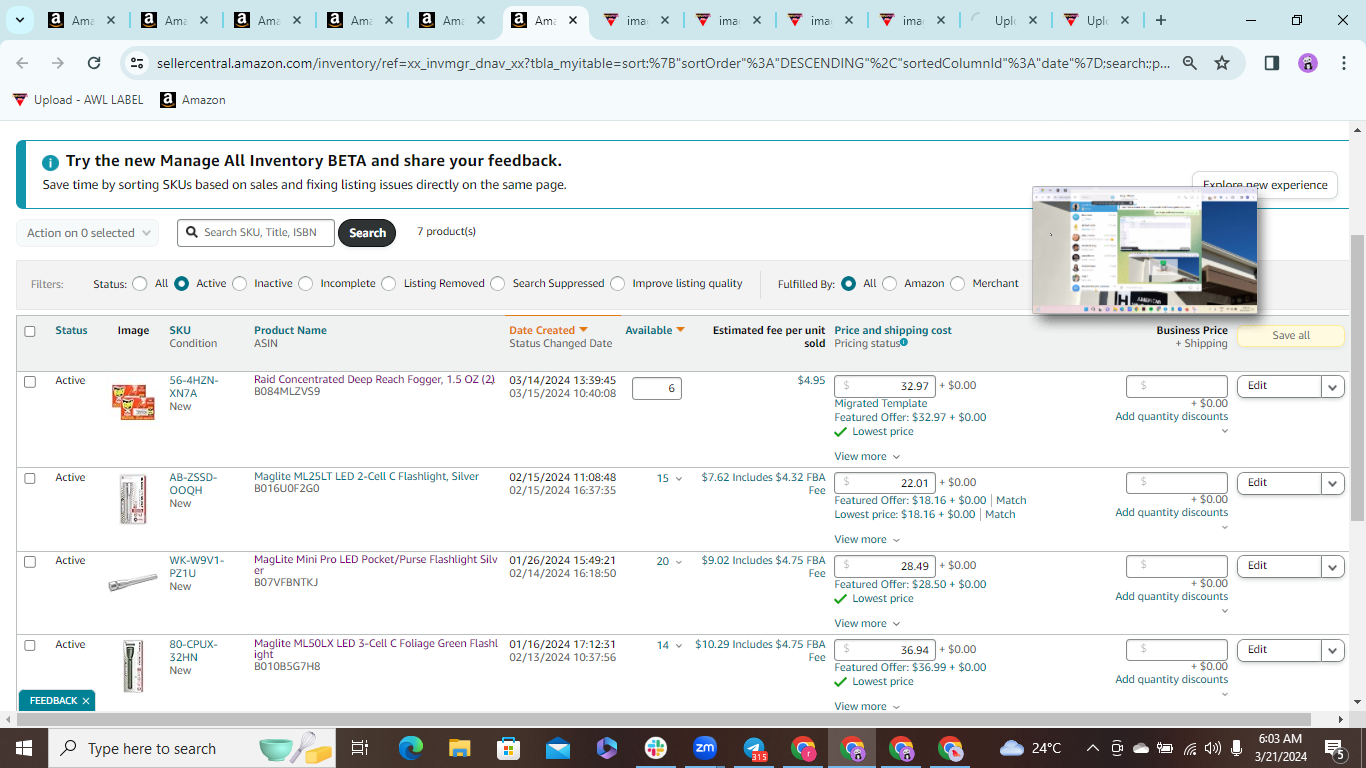Open the zoom magnifier in address bar

click(x=1190, y=63)
